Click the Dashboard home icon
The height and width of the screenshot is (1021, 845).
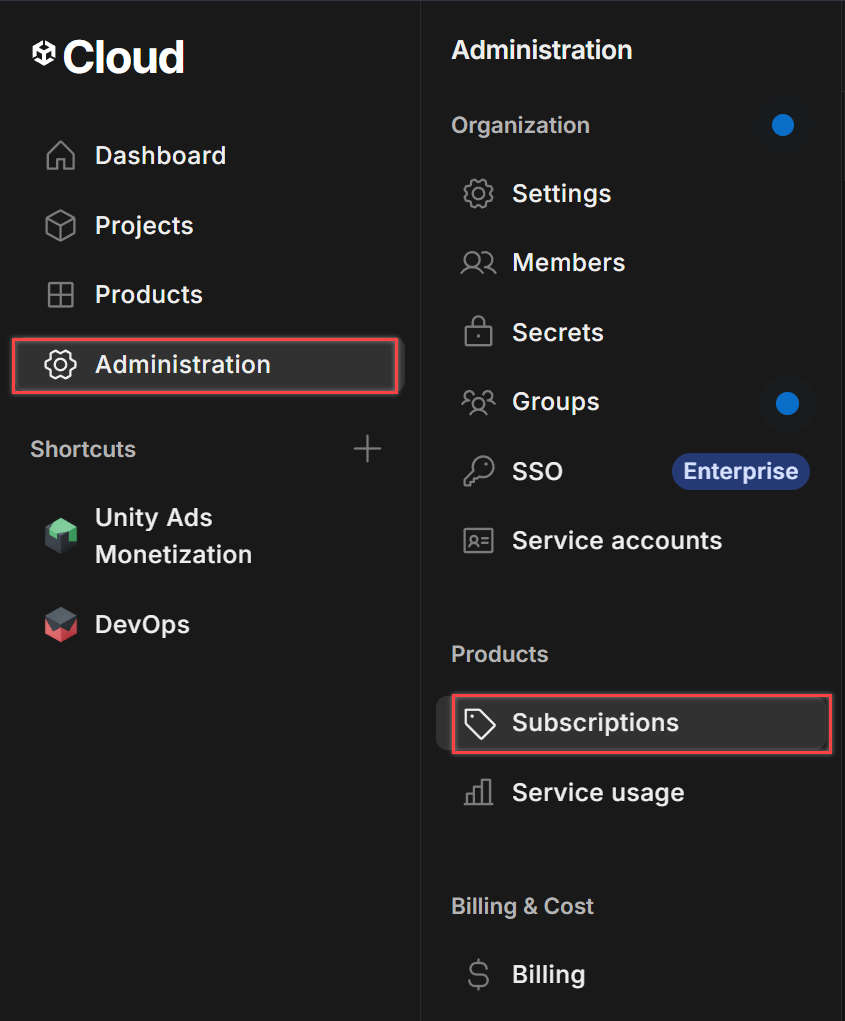click(x=61, y=156)
